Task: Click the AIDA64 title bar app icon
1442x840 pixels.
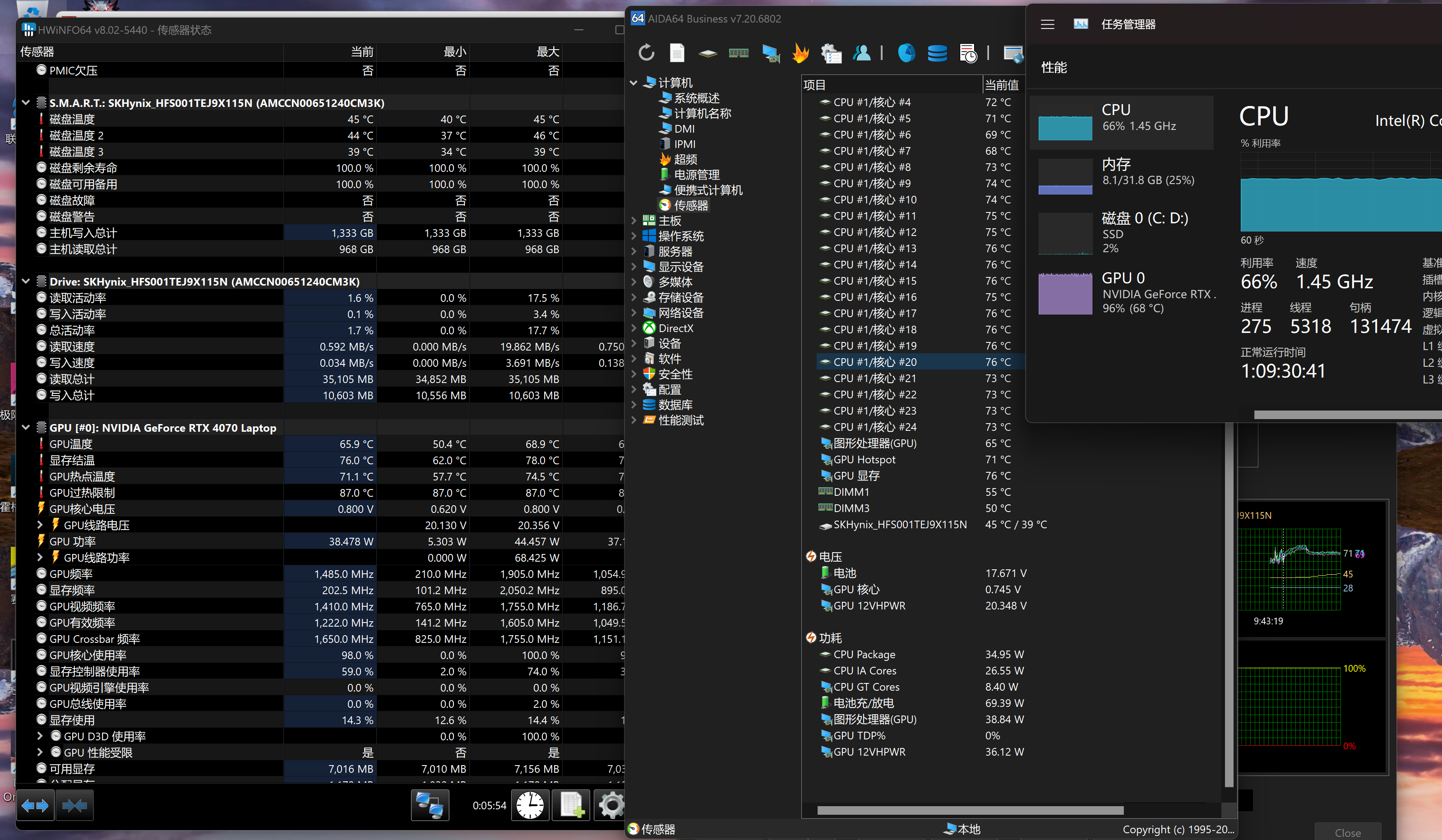Action: pyautogui.click(x=638, y=18)
